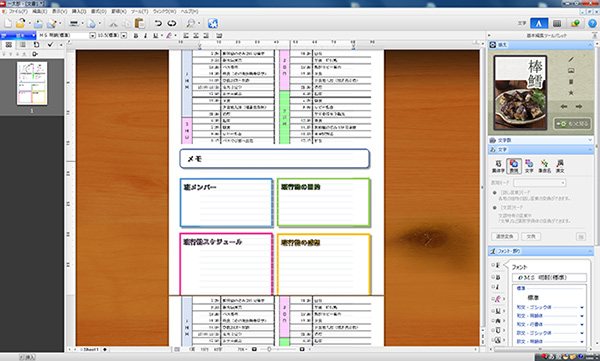Open the magnifier zoom tool

(x=190, y=23)
